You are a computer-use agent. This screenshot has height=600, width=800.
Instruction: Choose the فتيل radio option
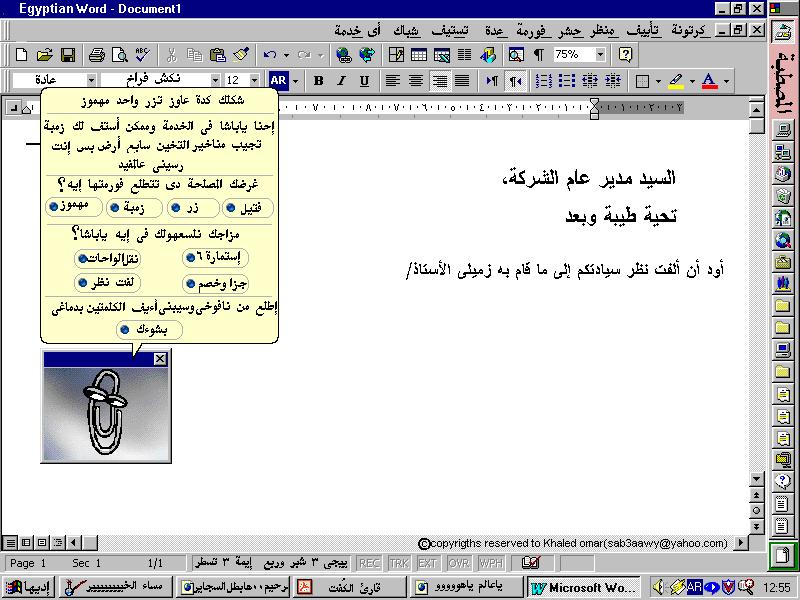pos(248,208)
